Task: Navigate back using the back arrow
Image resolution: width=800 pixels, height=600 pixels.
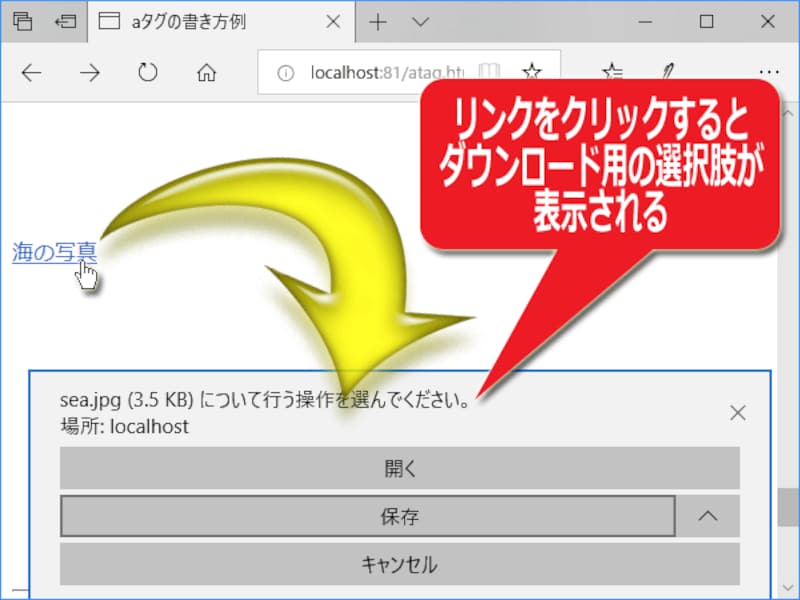Action: pyautogui.click(x=31, y=71)
